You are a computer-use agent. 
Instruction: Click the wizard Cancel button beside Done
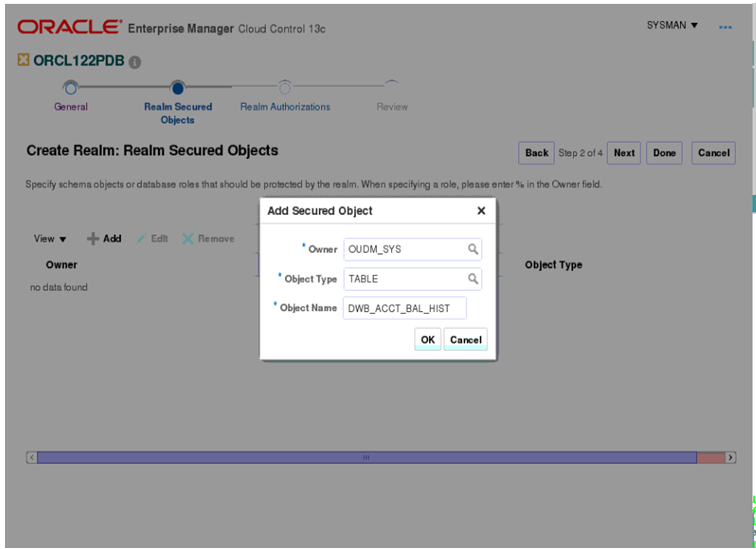click(x=714, y=153)
